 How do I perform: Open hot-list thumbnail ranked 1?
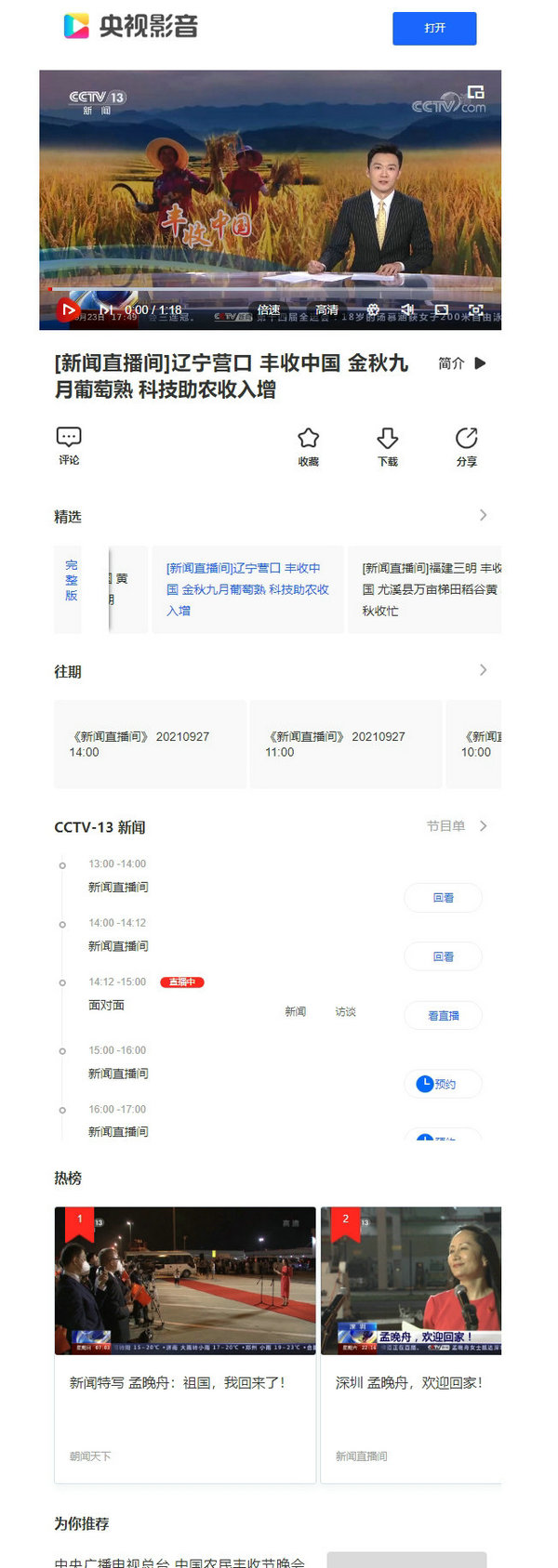tap(185, 1281)
